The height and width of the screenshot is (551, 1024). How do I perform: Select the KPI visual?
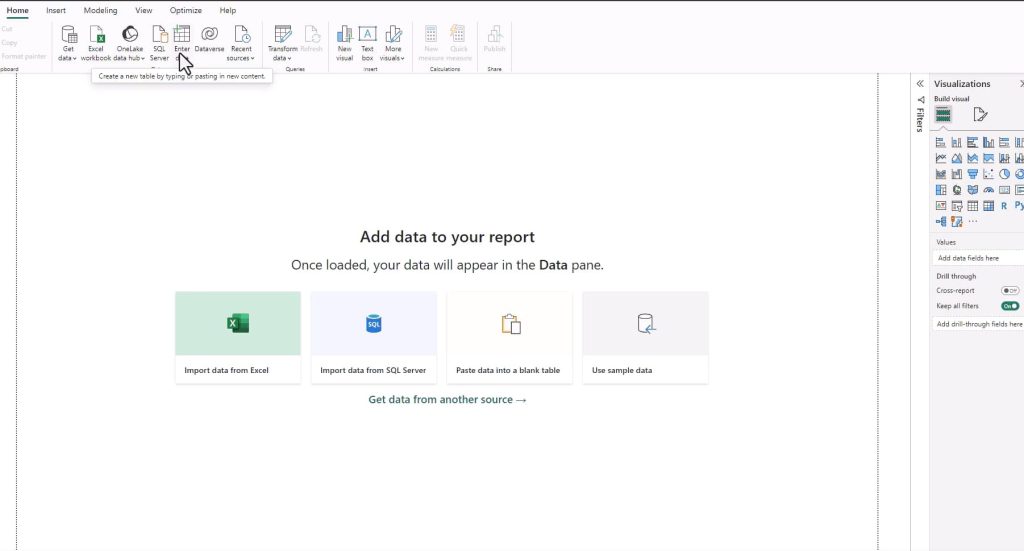940,206
